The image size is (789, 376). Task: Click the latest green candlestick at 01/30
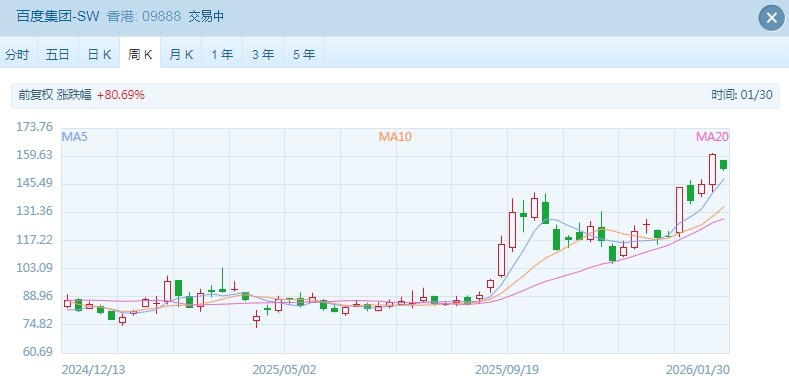point(724,165)
